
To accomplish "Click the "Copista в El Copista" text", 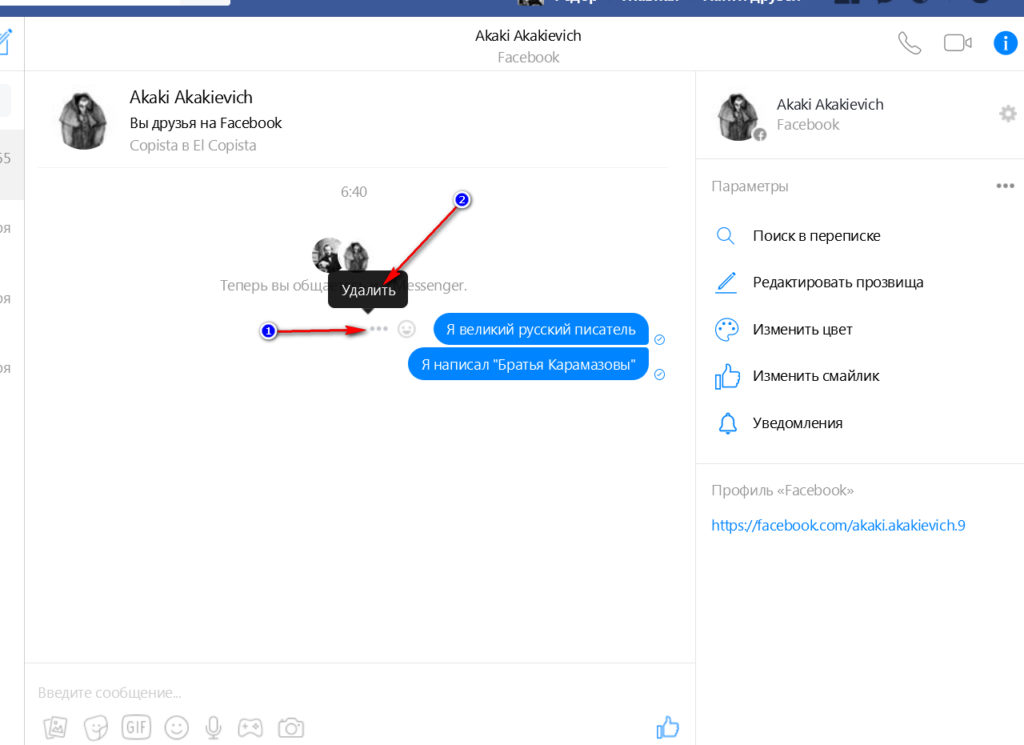I will (193, 145).
